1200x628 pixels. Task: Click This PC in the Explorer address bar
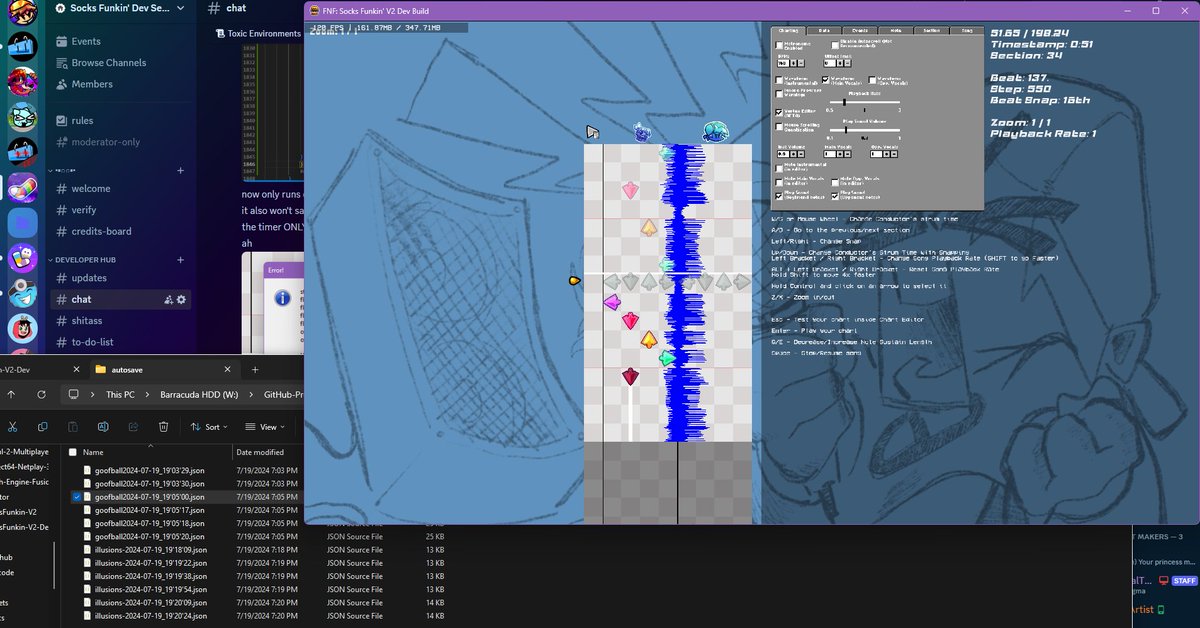pos(120,394)
